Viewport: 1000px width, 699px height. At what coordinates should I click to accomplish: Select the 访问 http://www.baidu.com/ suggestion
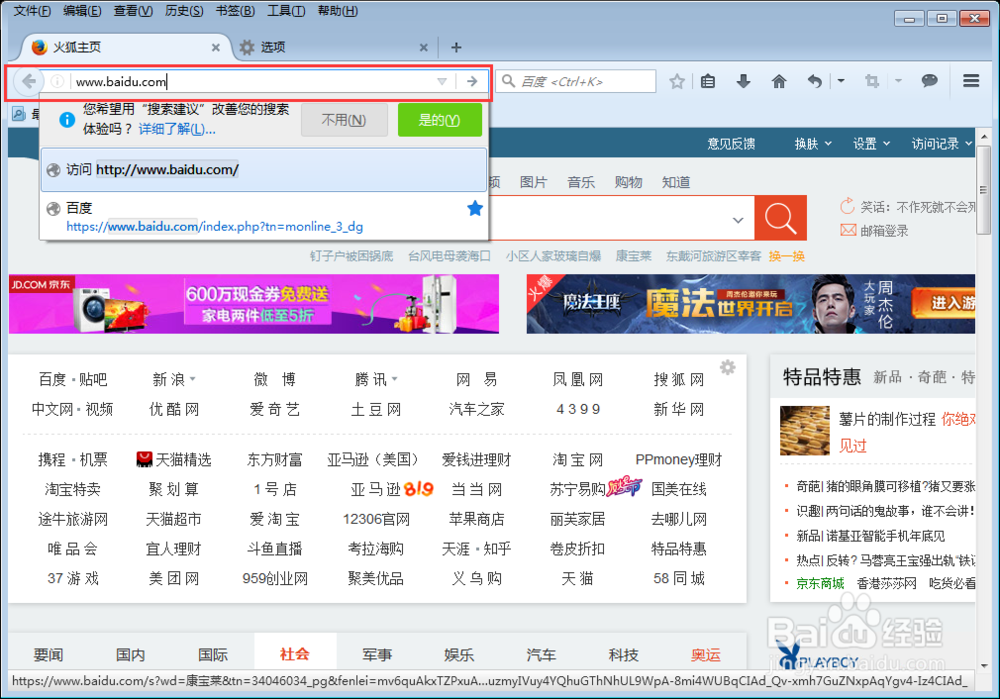click(264, 170)
